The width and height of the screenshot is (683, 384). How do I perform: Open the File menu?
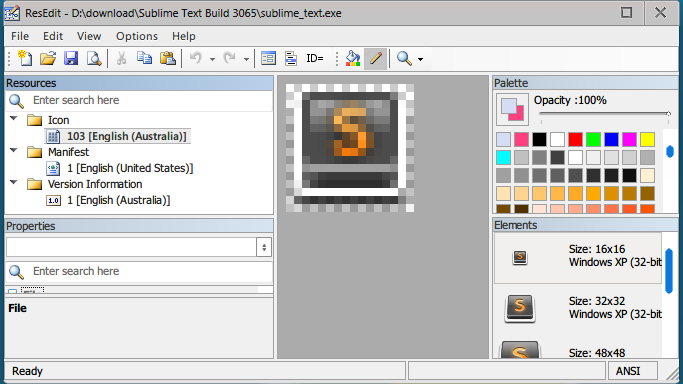point(20,36)
